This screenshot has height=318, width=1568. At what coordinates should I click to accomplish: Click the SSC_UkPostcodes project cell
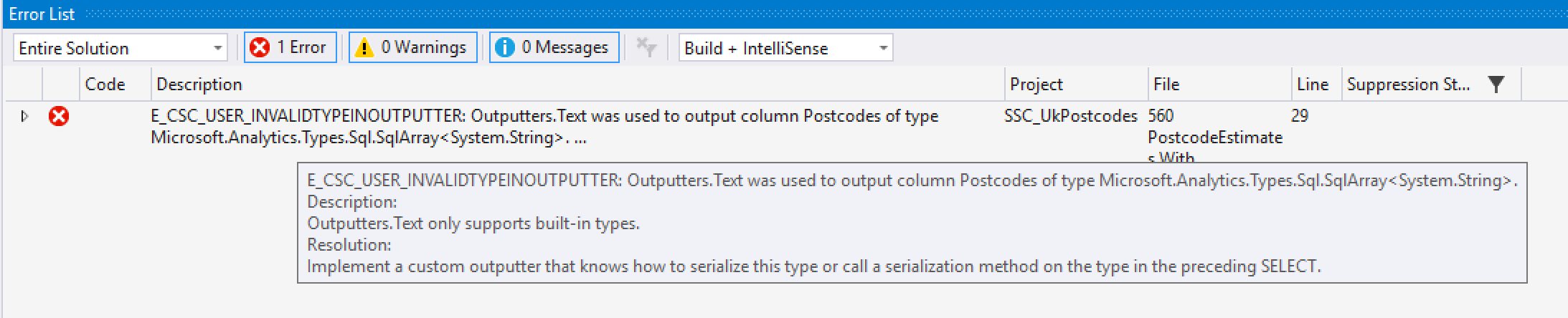click(1070, 116)
